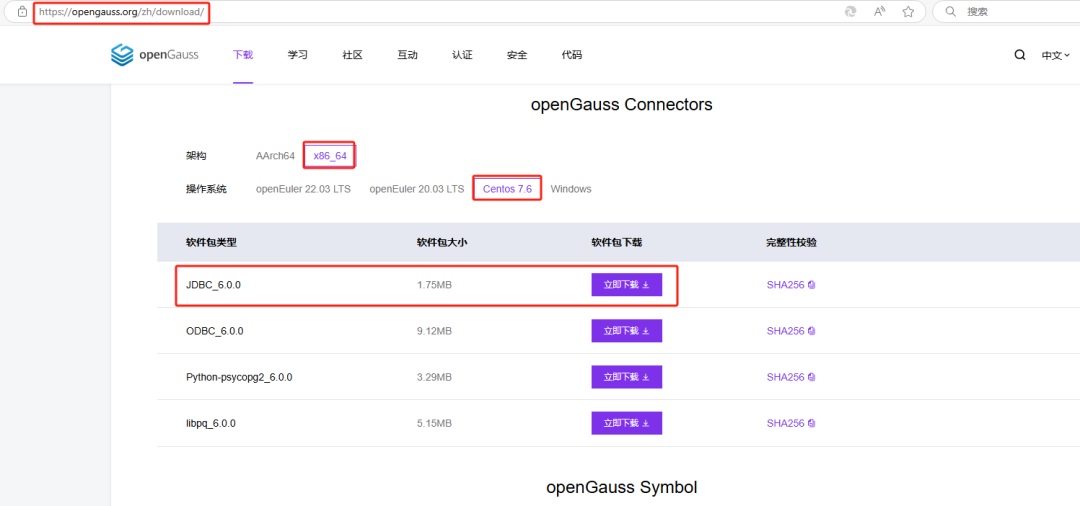Click the libpq_6.0.0 package name

point(211,423)
